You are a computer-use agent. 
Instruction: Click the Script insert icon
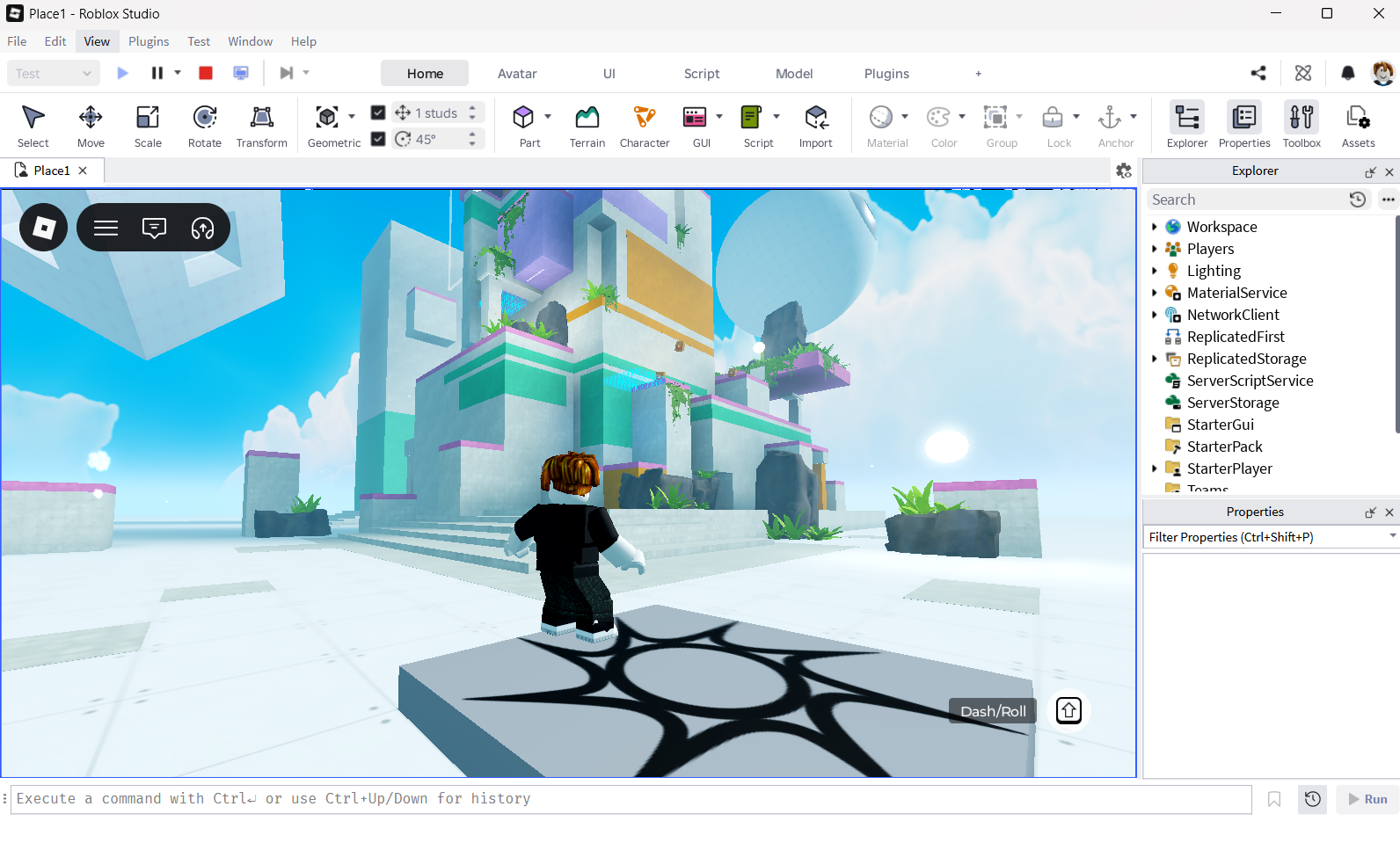tap(751, 117)
